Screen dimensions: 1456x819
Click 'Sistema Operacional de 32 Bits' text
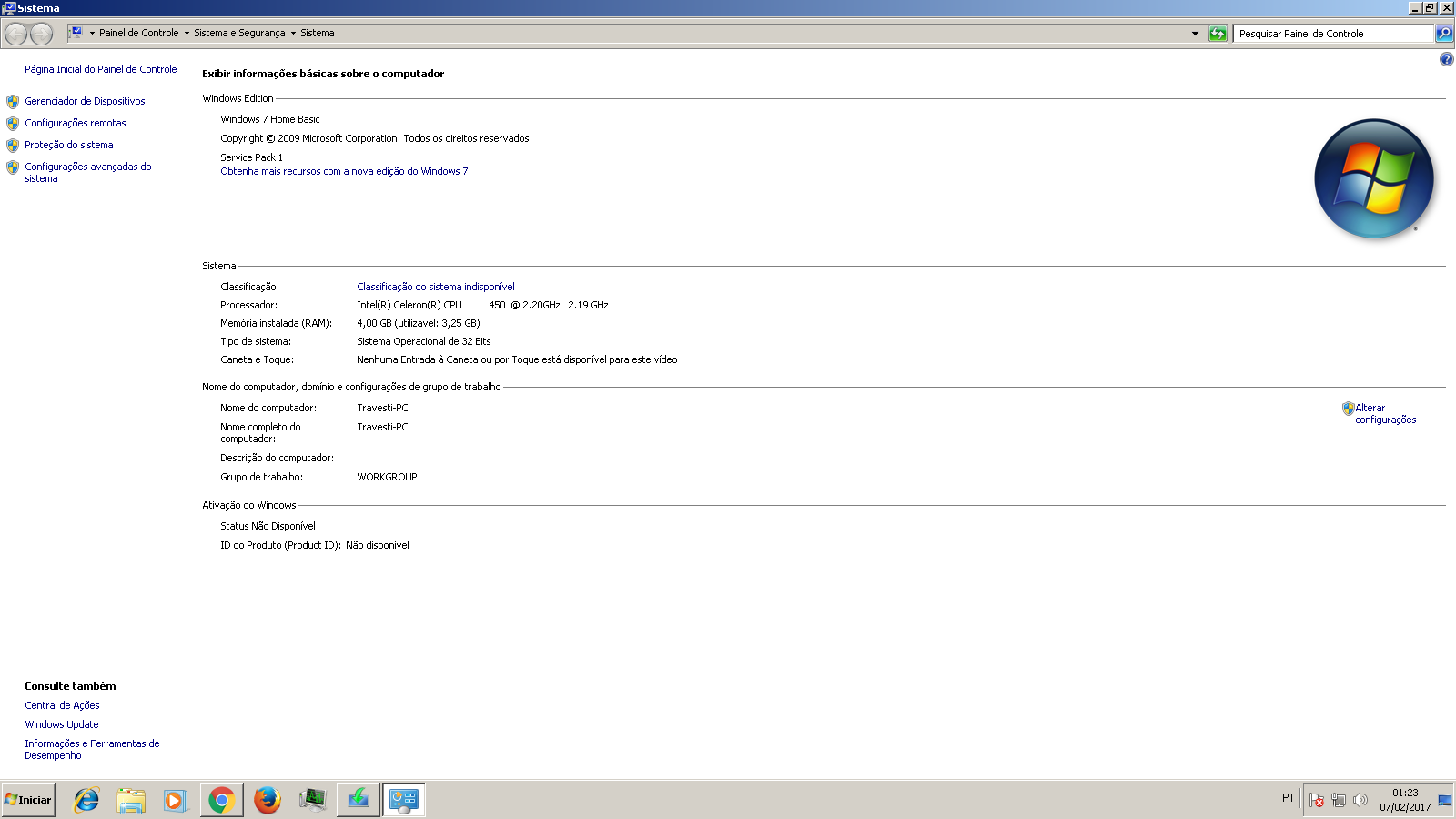pyautogui.click(x=424, y=341)
